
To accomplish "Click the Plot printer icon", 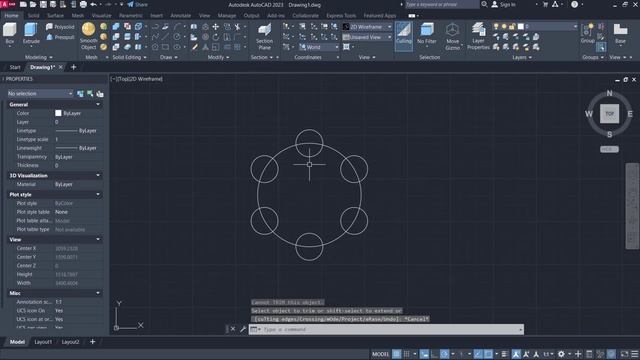I will [83, 4].
